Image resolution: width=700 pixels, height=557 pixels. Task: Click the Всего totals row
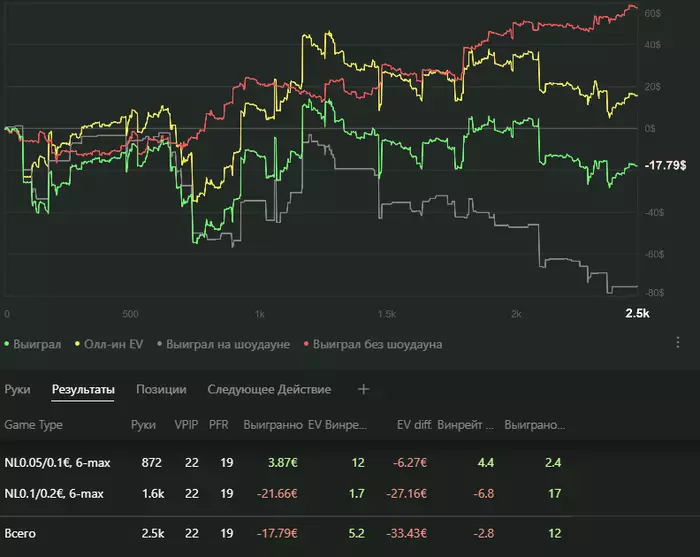tap(21, 533)
